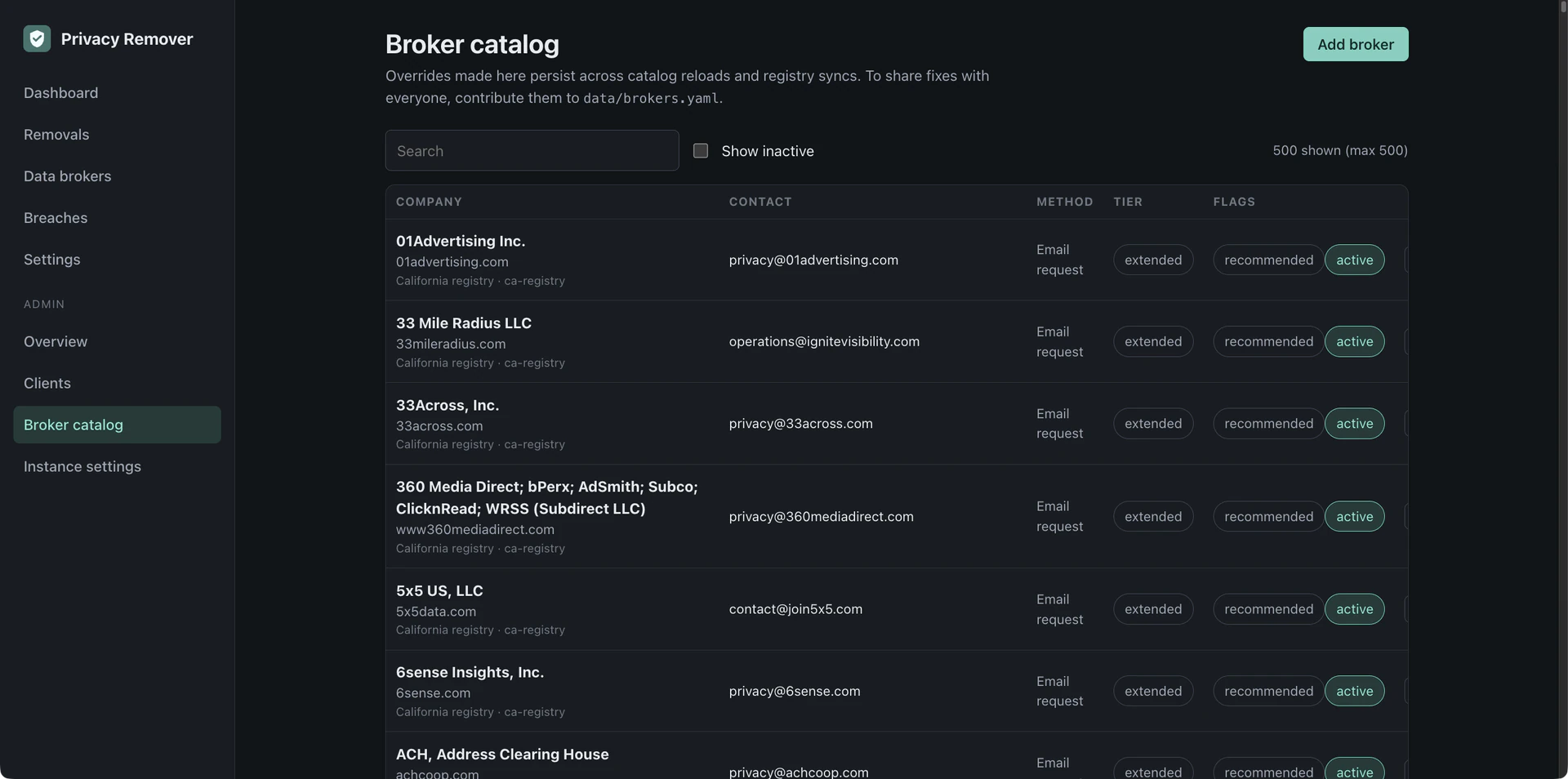Navigate to Breaches
Viewport: 1568px width, 779px height.
117,218
